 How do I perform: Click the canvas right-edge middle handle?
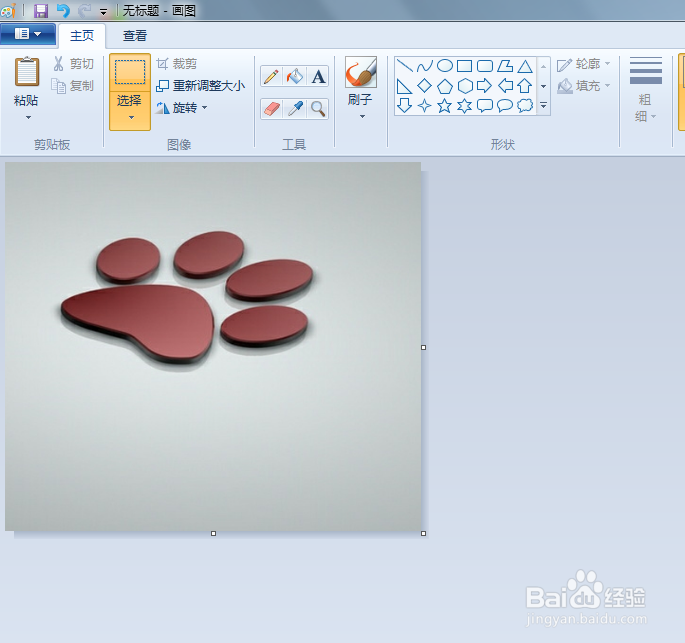coord(423,347)
